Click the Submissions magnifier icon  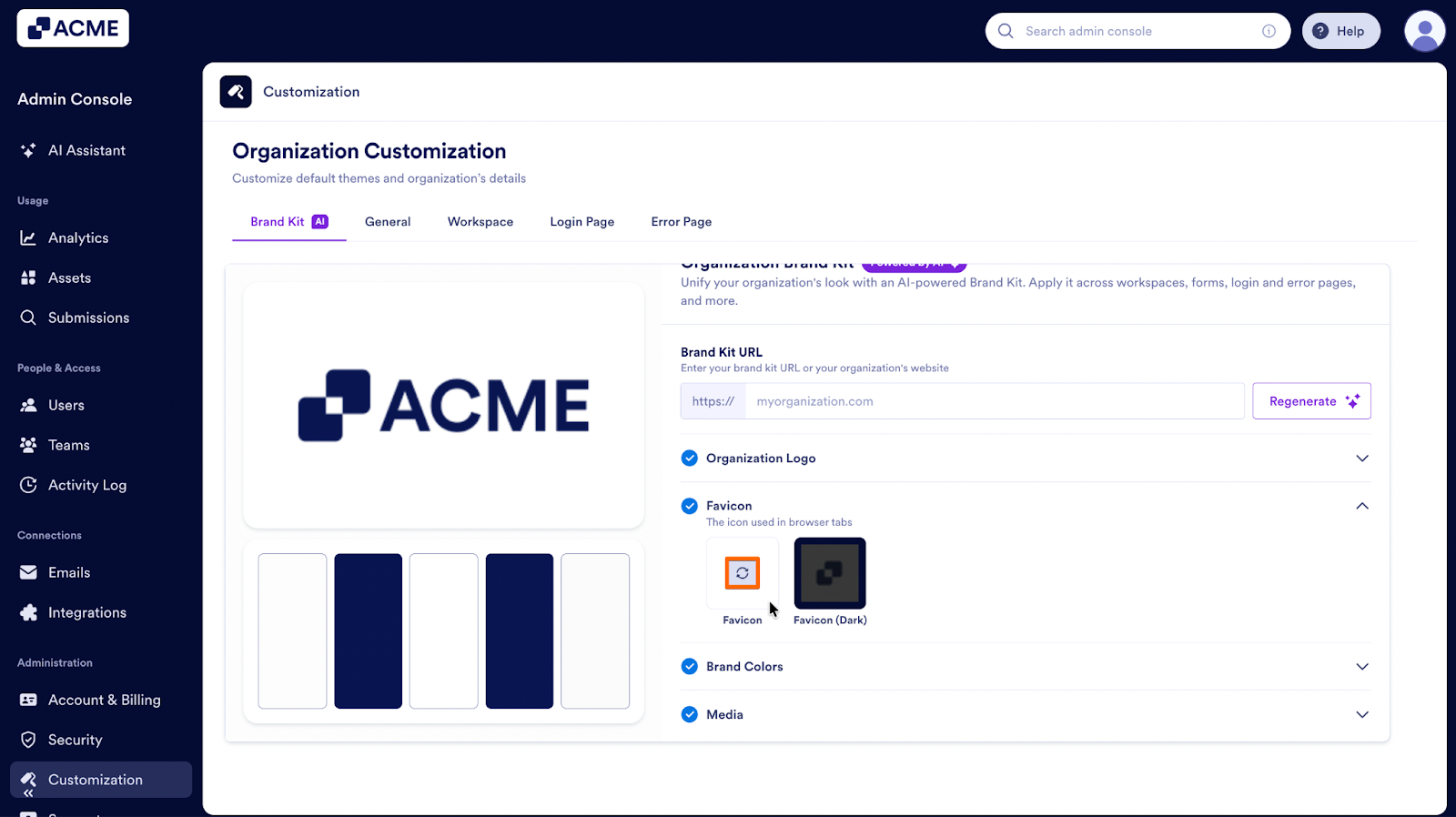tap(28, 318)
